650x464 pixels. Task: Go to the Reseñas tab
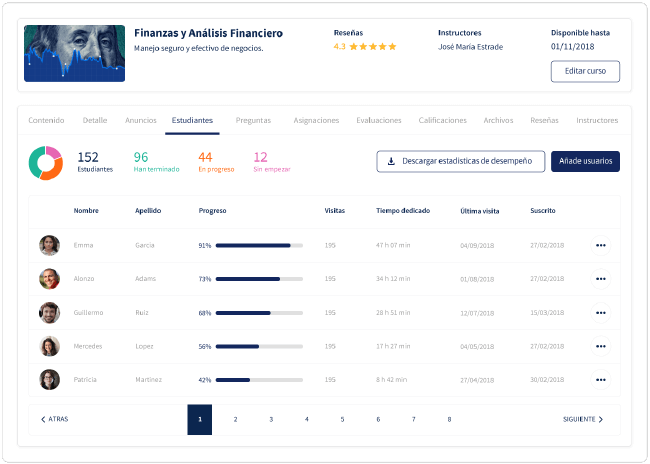(x=544, y=120)
